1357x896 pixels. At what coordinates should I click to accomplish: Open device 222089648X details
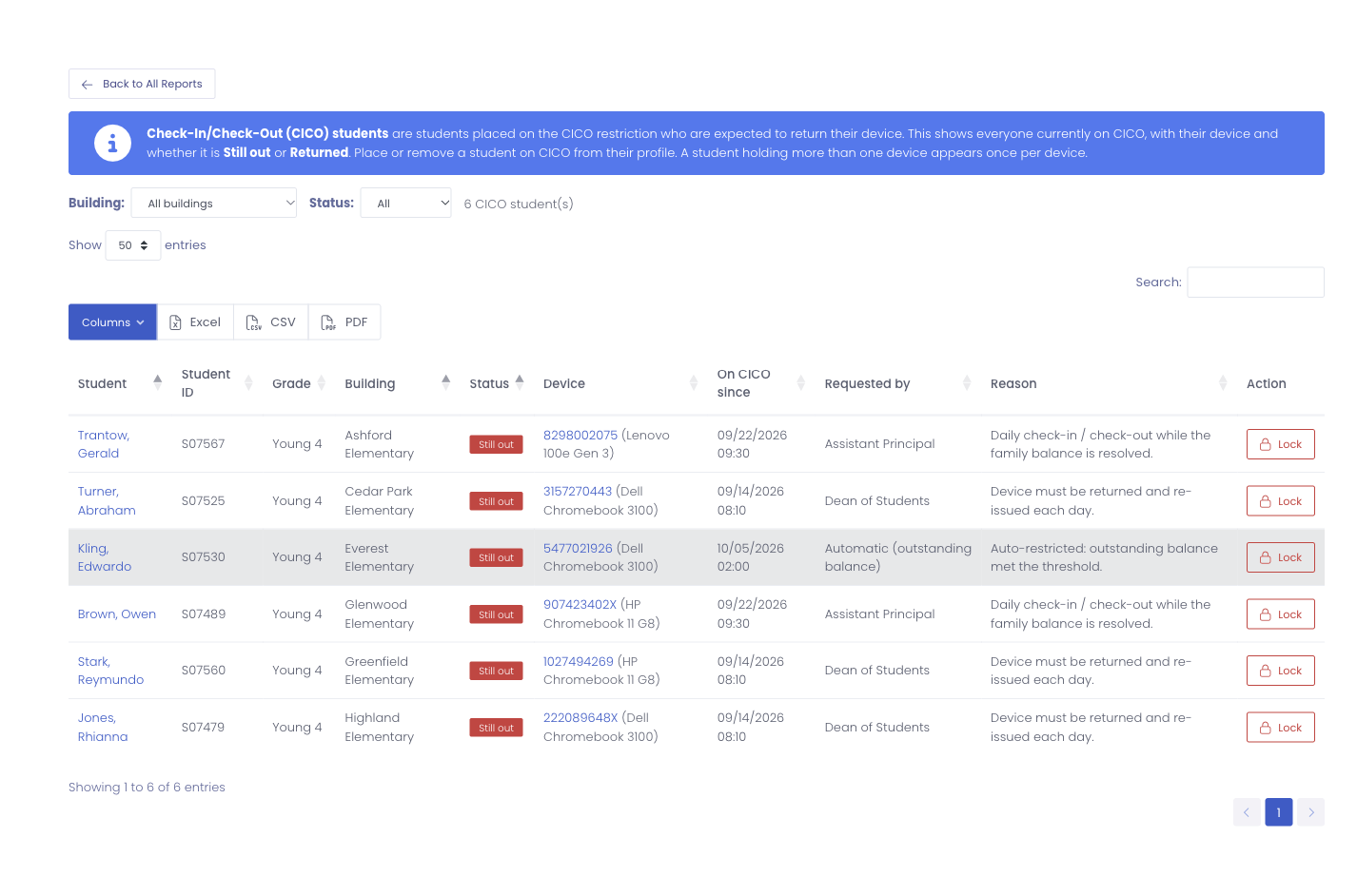[x=580, y=718]
